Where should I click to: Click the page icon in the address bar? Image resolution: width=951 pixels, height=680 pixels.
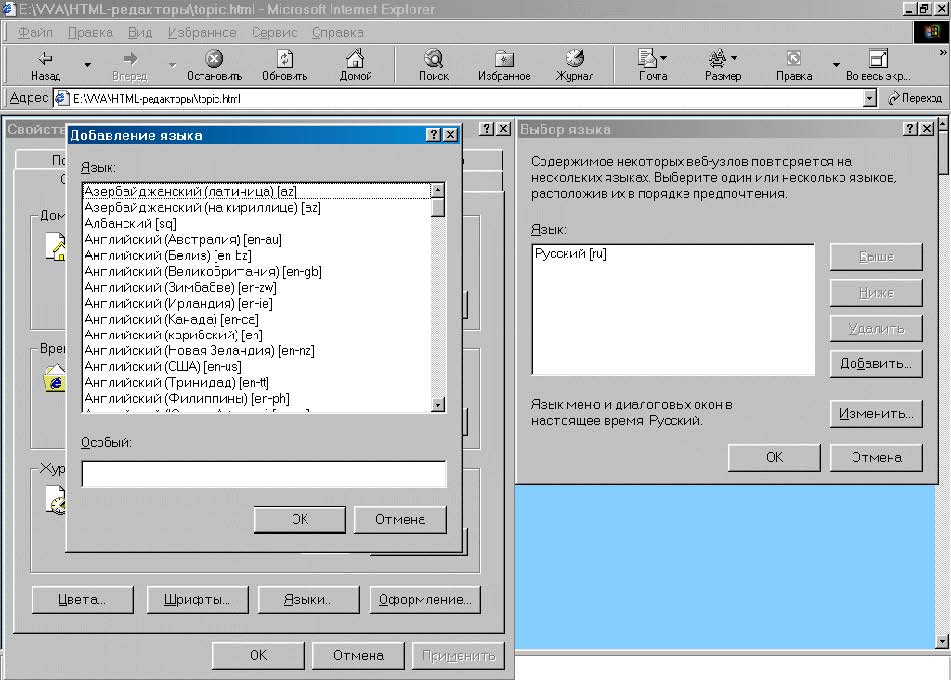[x=62, y=98]
